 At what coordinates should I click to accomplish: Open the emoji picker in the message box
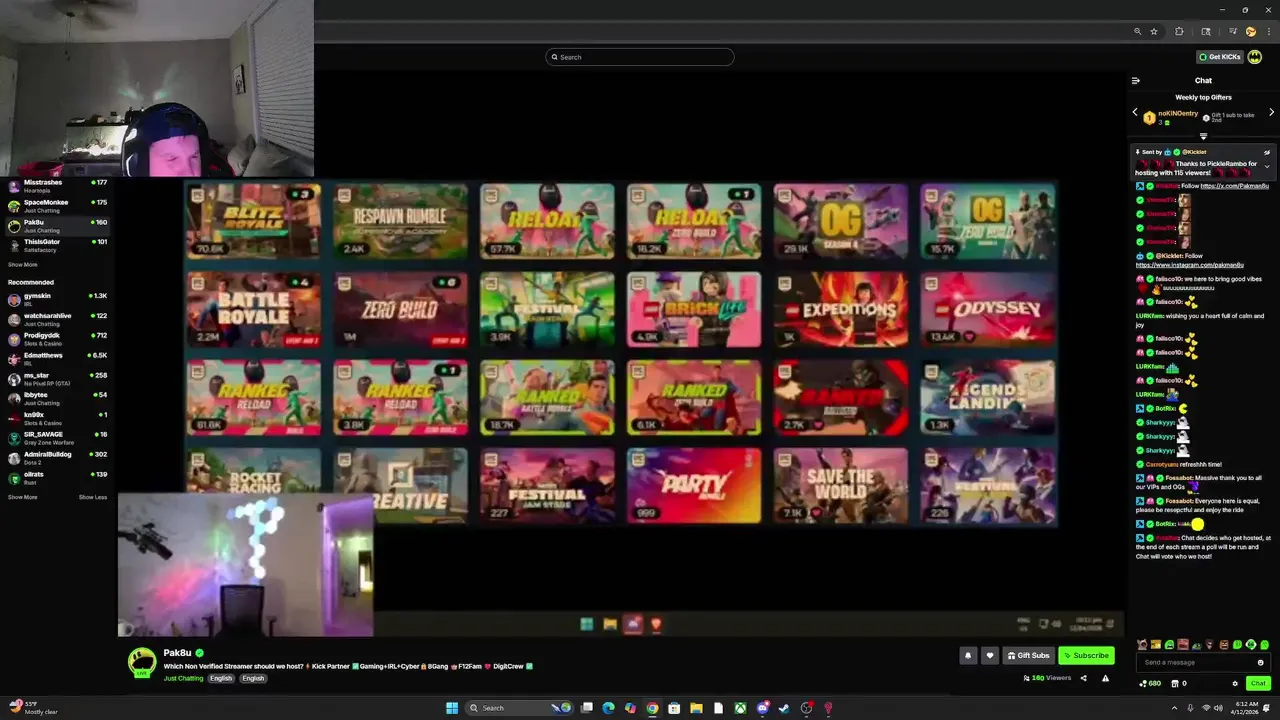click(1260, 662)
